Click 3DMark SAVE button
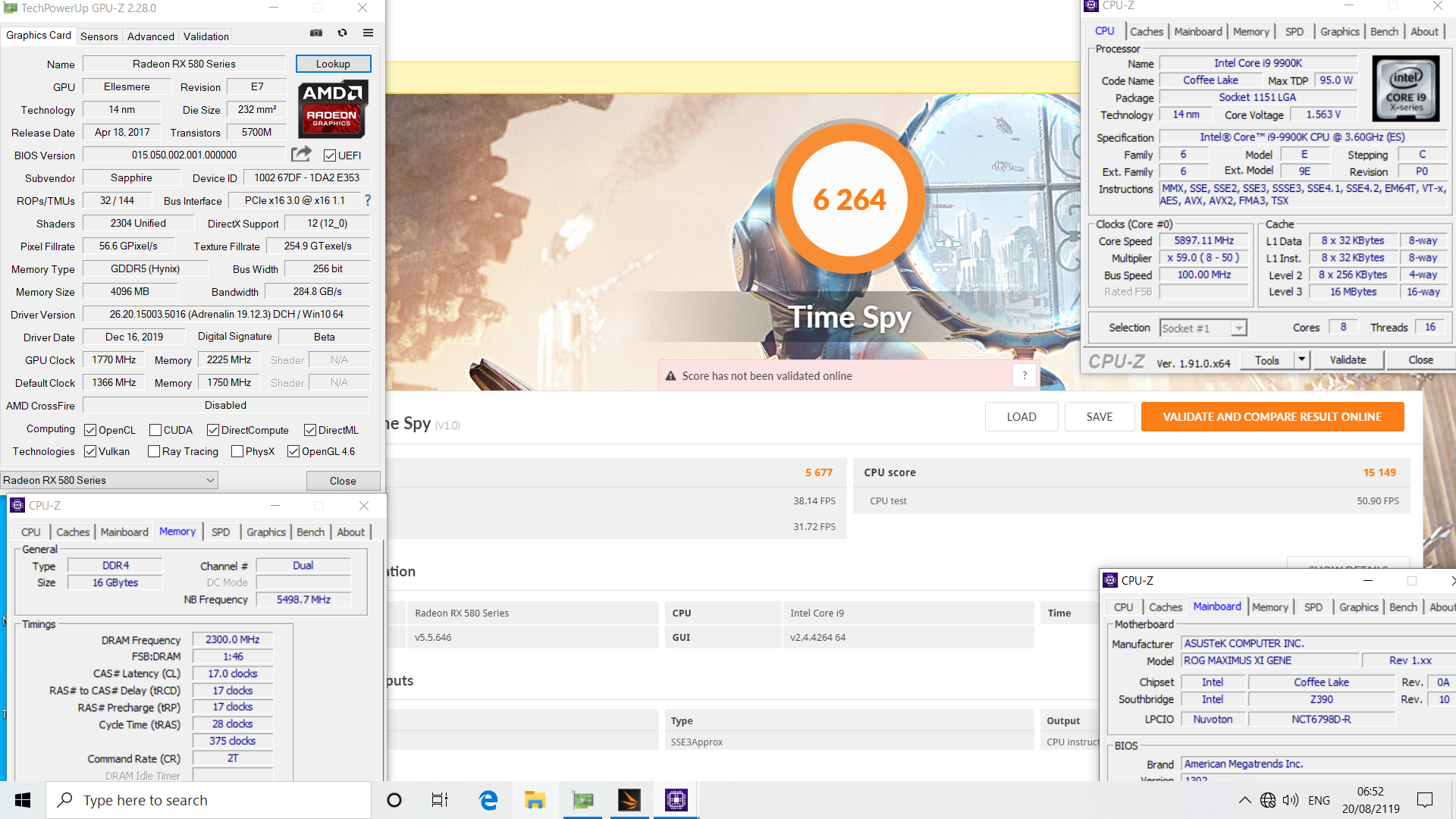1456x819 pixels. [x=1100, y=417]
